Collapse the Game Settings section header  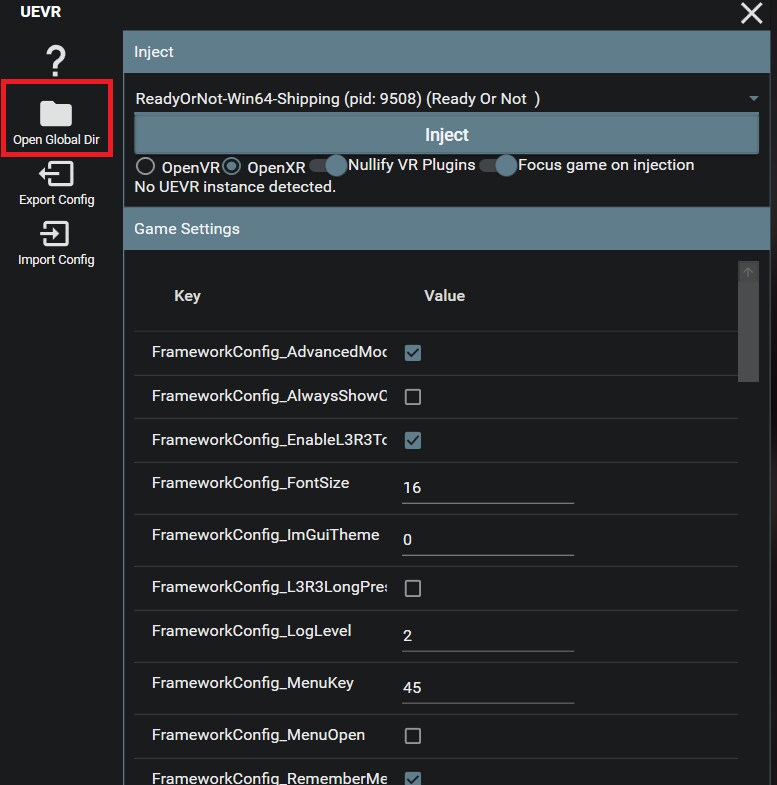point(446,229)
